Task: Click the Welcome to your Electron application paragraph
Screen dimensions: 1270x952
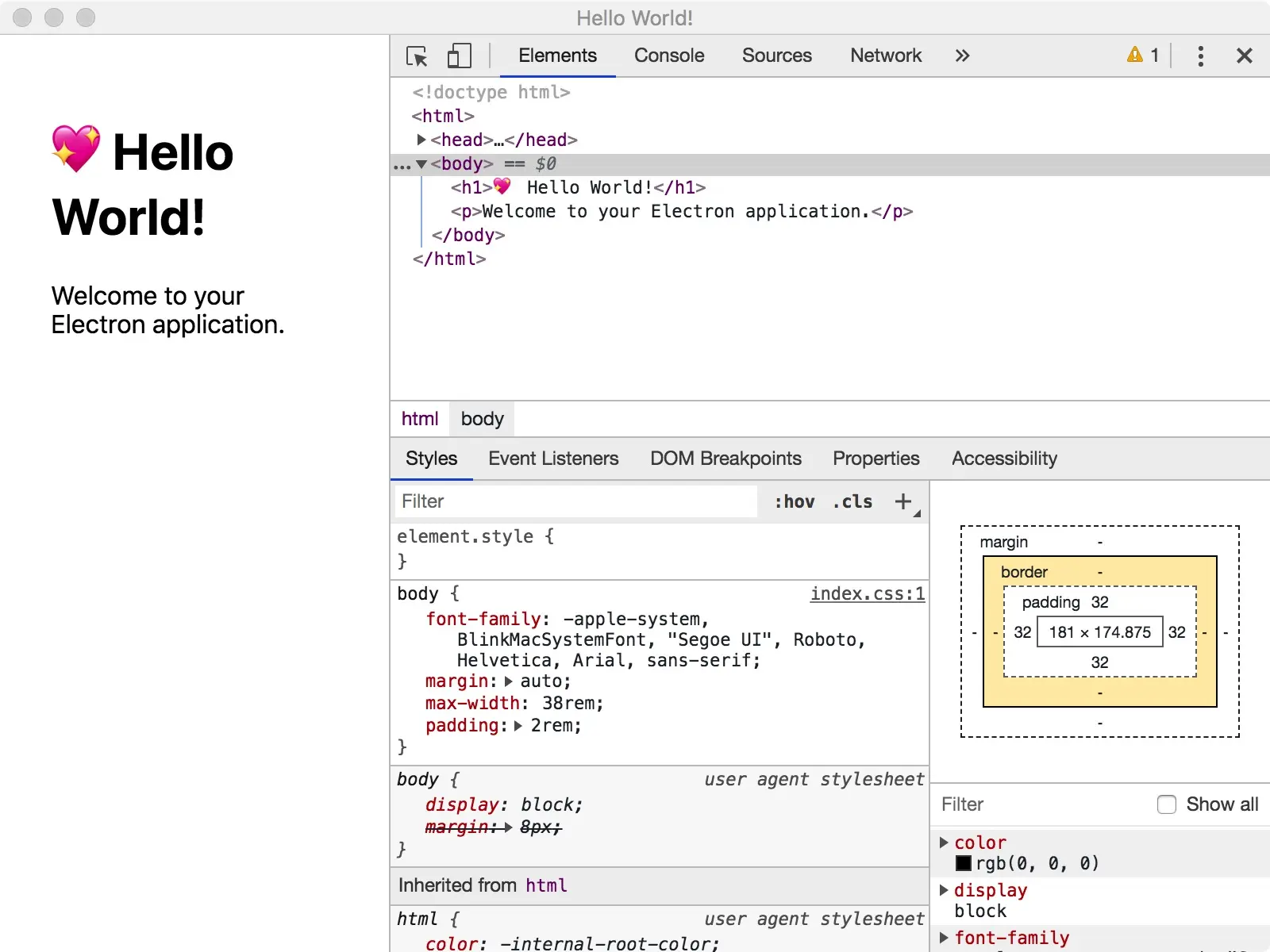Action: tap(167, 310)
